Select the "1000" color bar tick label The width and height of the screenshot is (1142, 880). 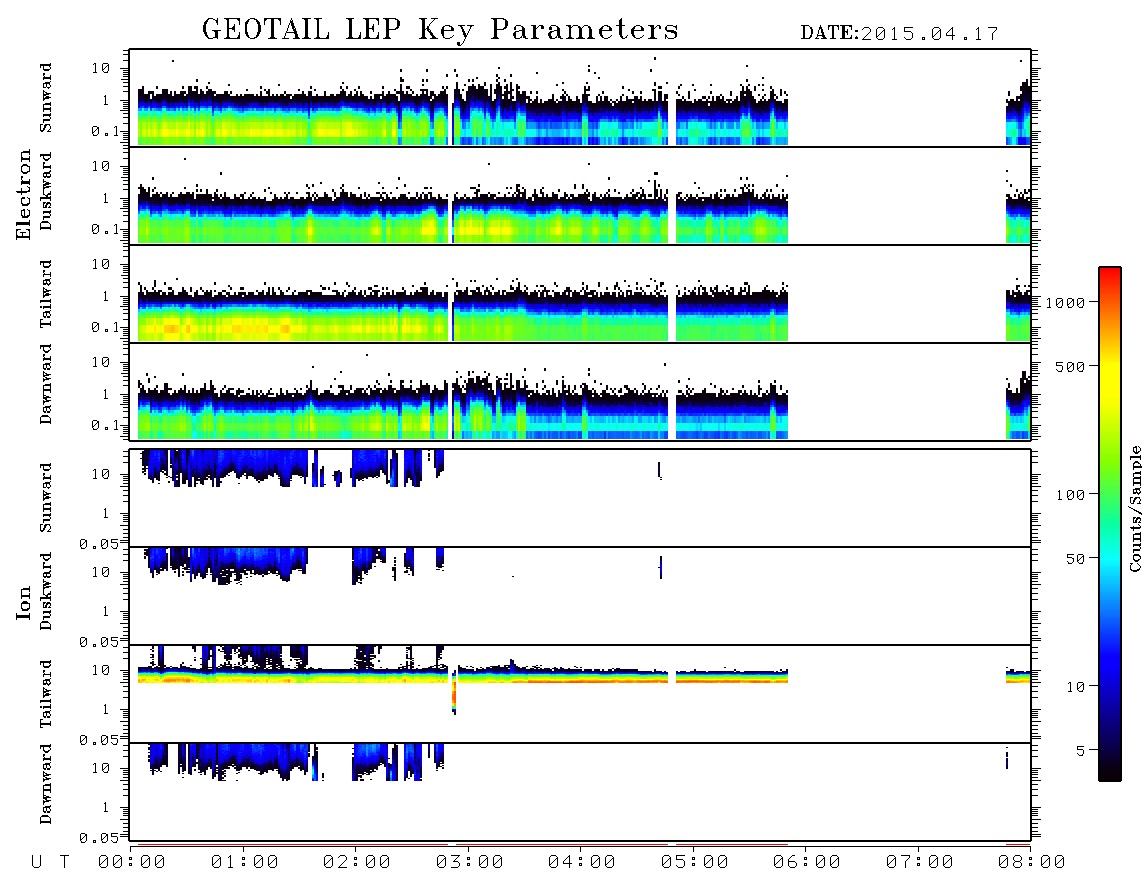1065,303
